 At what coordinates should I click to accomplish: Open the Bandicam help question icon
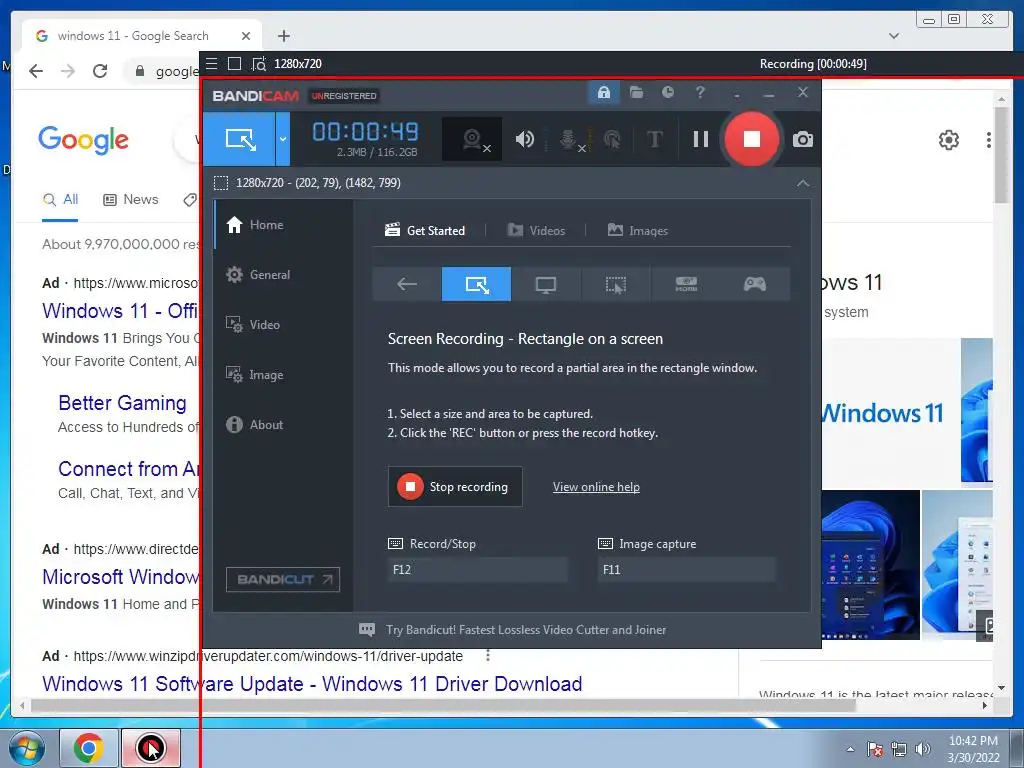click(700, 92)
